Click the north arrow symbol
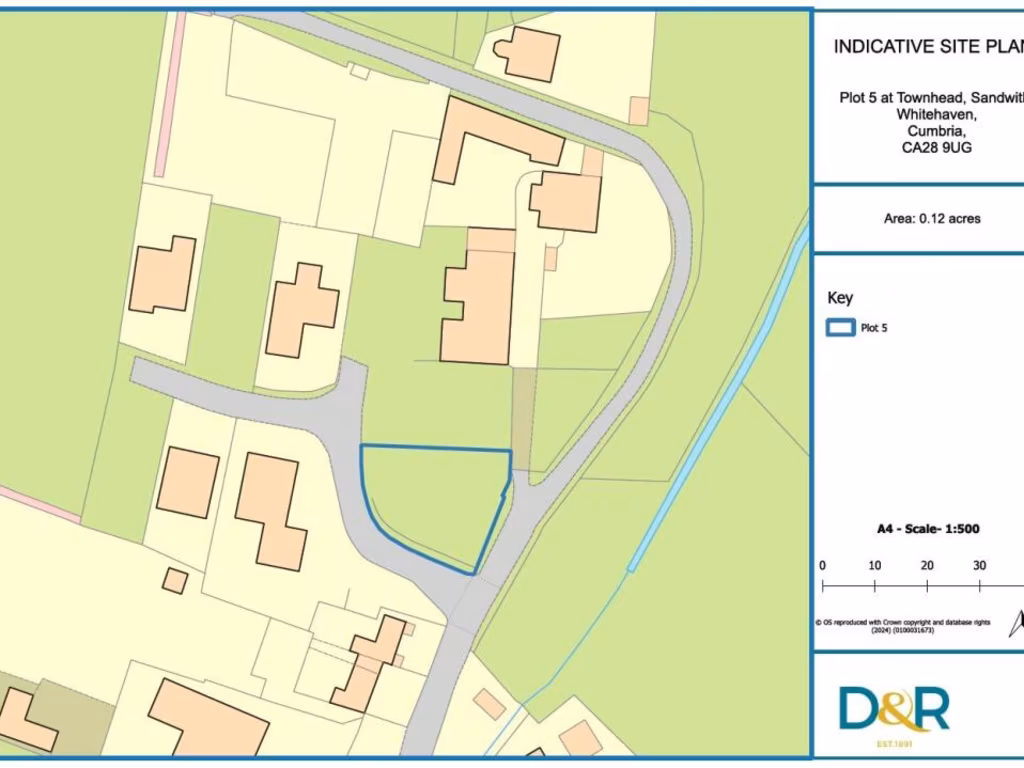This screenshot has width=1024, height=768. [x=1016, y=624]
